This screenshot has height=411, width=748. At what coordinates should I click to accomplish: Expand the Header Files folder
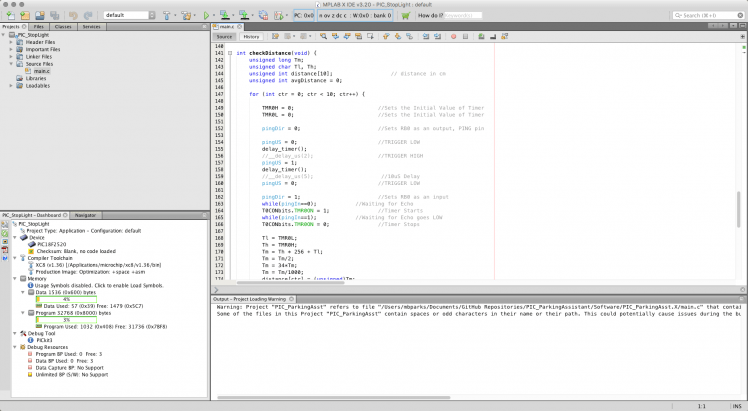10,42
